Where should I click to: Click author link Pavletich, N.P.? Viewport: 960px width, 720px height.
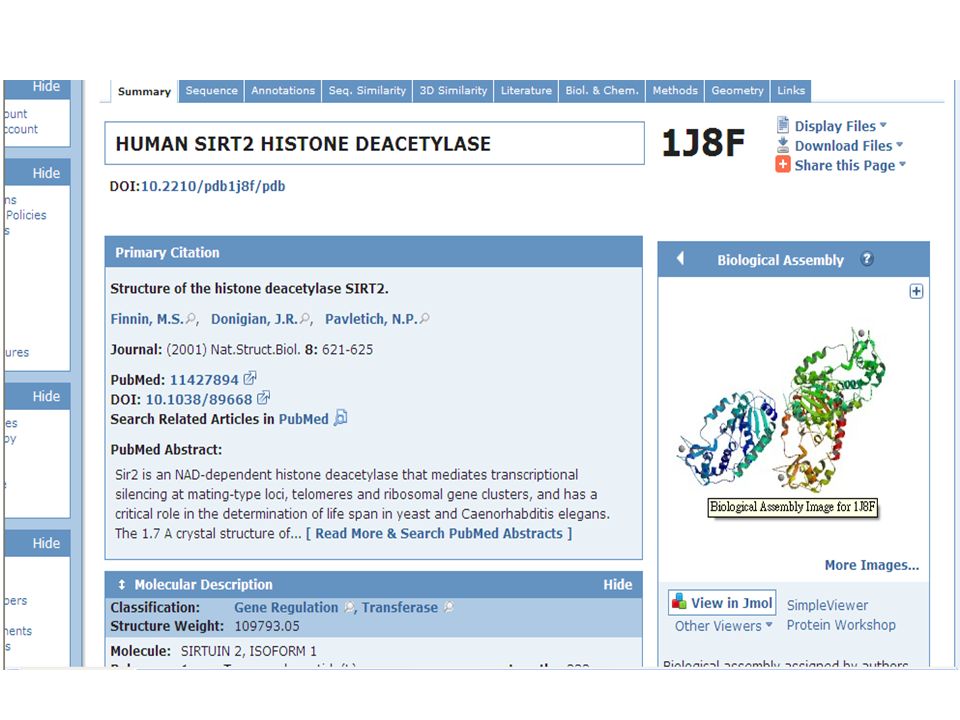pyautogui.click(x=371, y=319)
